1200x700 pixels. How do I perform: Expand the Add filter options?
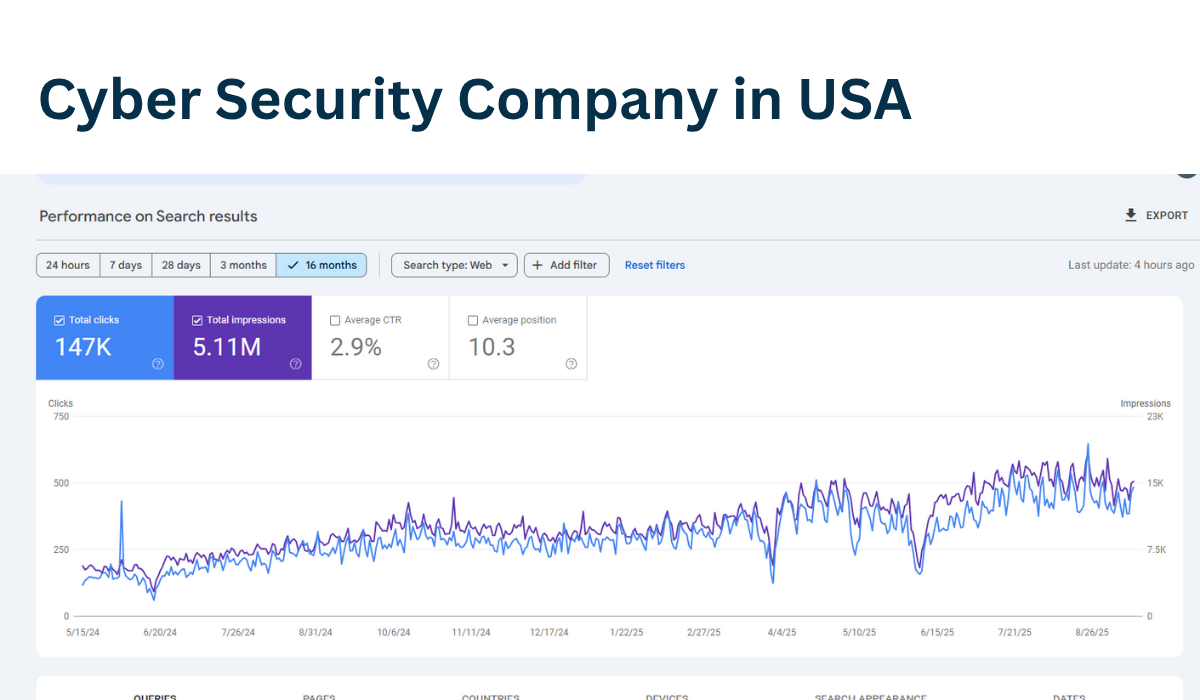[x=566, y=265]
